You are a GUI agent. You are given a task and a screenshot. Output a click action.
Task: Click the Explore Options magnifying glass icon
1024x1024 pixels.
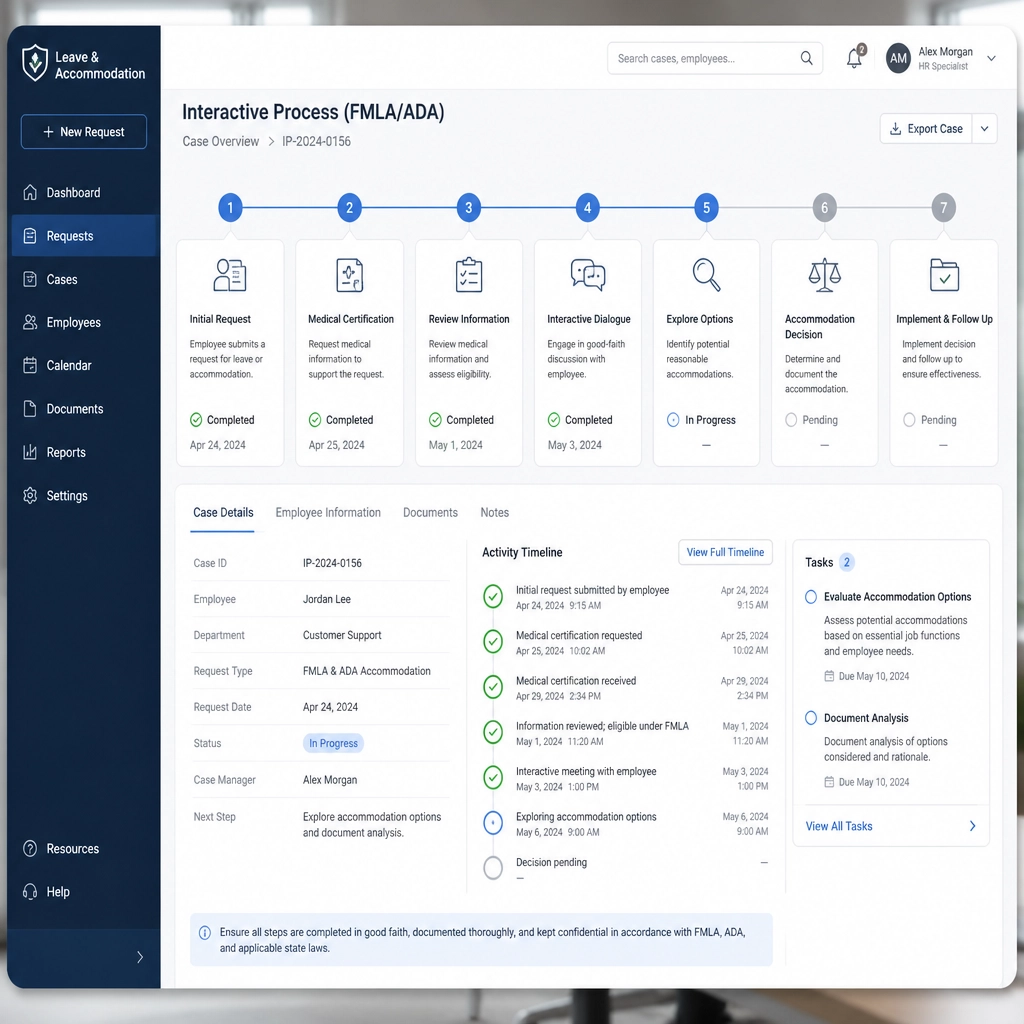(706, 274)
